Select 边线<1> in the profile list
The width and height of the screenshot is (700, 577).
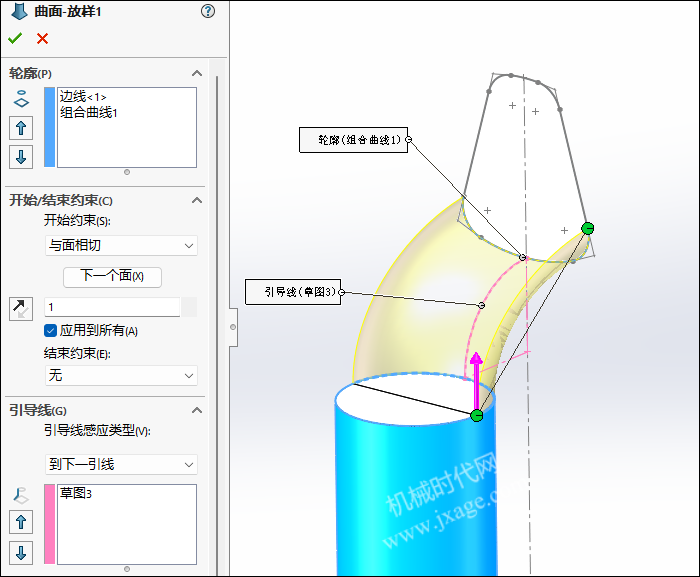(83, 97)
